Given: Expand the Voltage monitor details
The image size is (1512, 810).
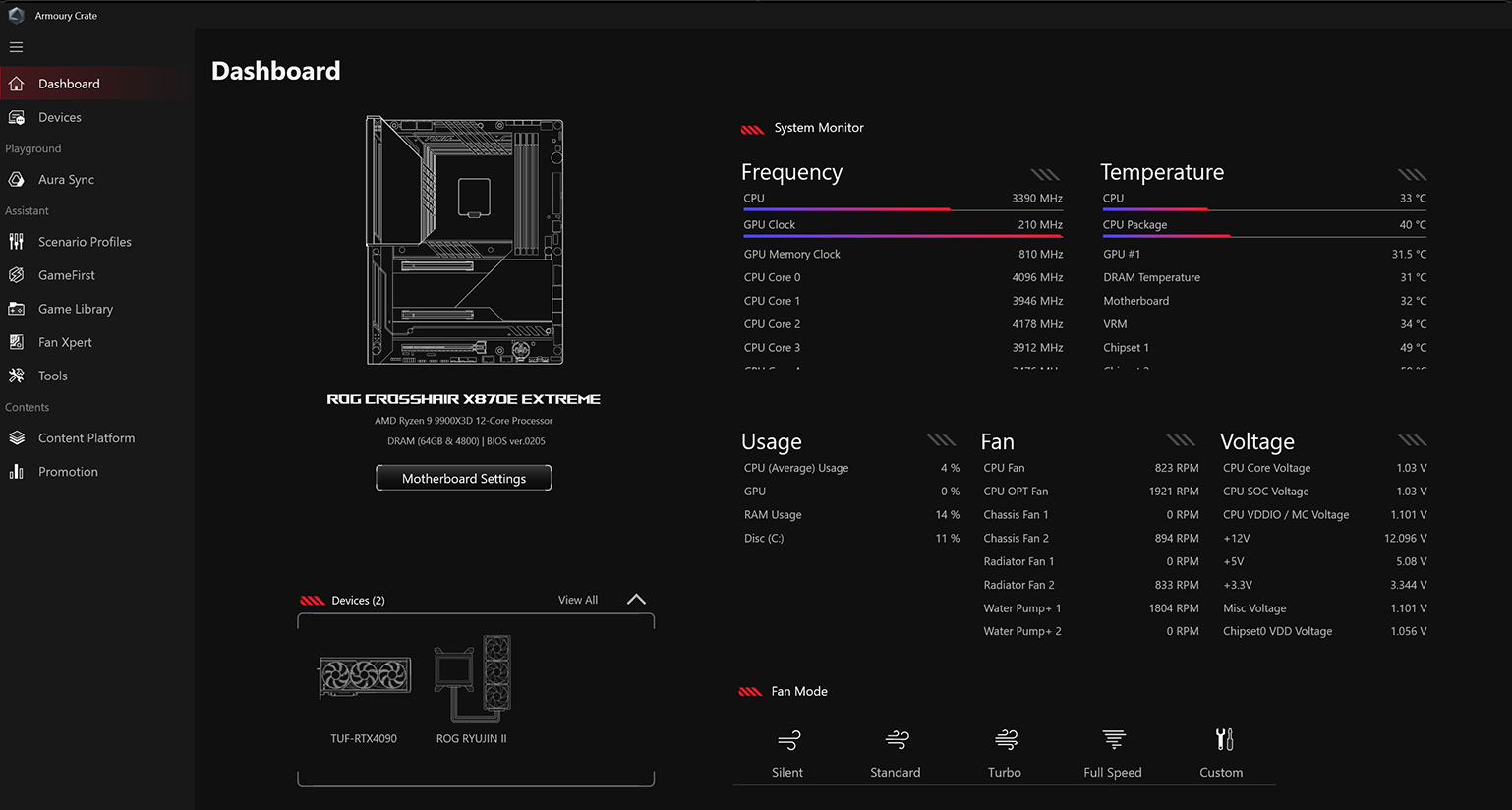Looking at the screenshot, I should pyautogui.click(x=1412, y=440).
